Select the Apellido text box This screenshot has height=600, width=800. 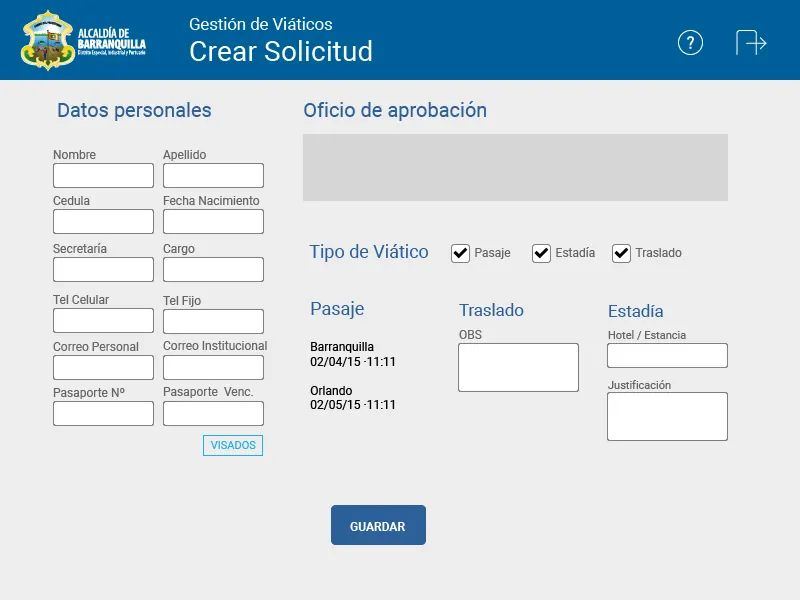click(x=213, y=176)
